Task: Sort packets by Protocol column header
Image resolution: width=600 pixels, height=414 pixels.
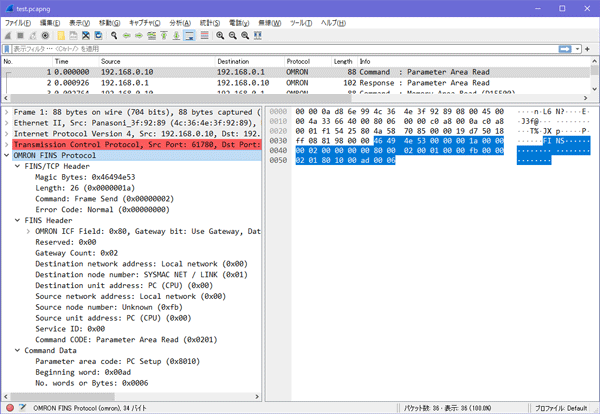Action: pos(308,61)
